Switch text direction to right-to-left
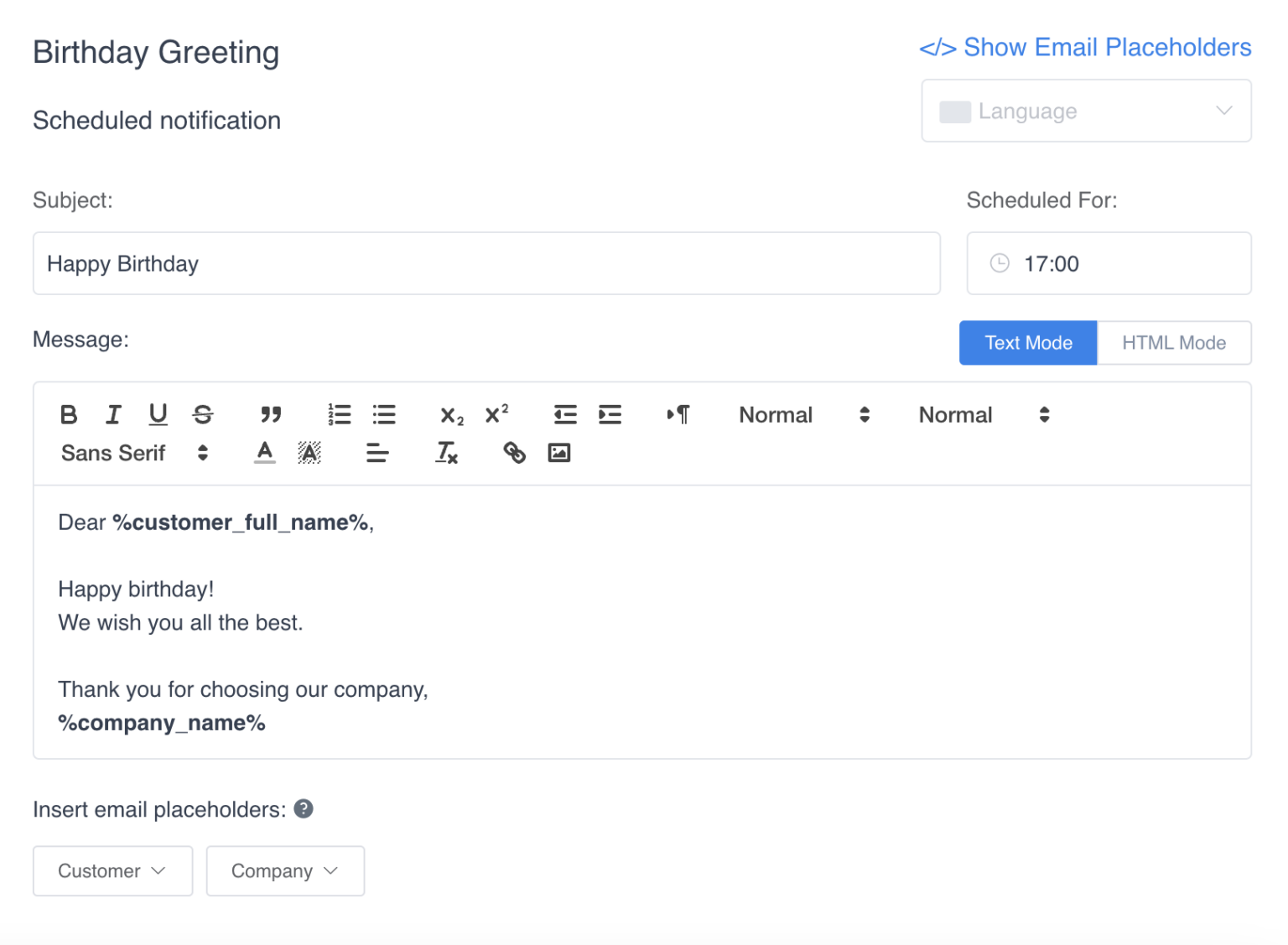 [678, 414]
